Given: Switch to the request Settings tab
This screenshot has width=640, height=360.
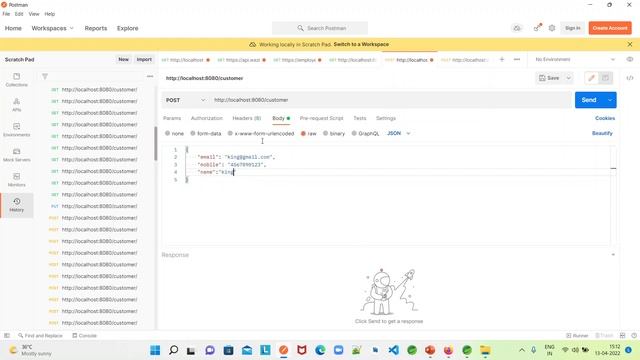Looking at the screenshot, I should [386, 118].
